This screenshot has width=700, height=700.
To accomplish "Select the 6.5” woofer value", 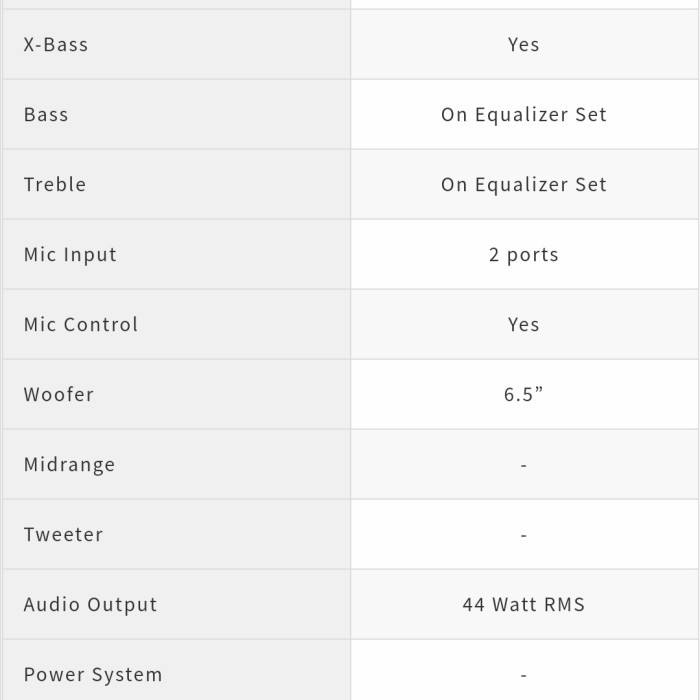I will [524, 395].
